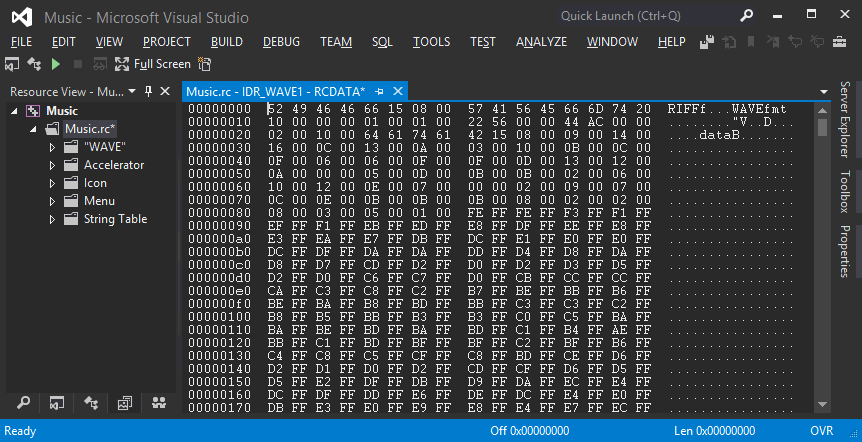Click the Save All floppy disks icon
This screenshot has width=862, height=442.
pos(707,42)
